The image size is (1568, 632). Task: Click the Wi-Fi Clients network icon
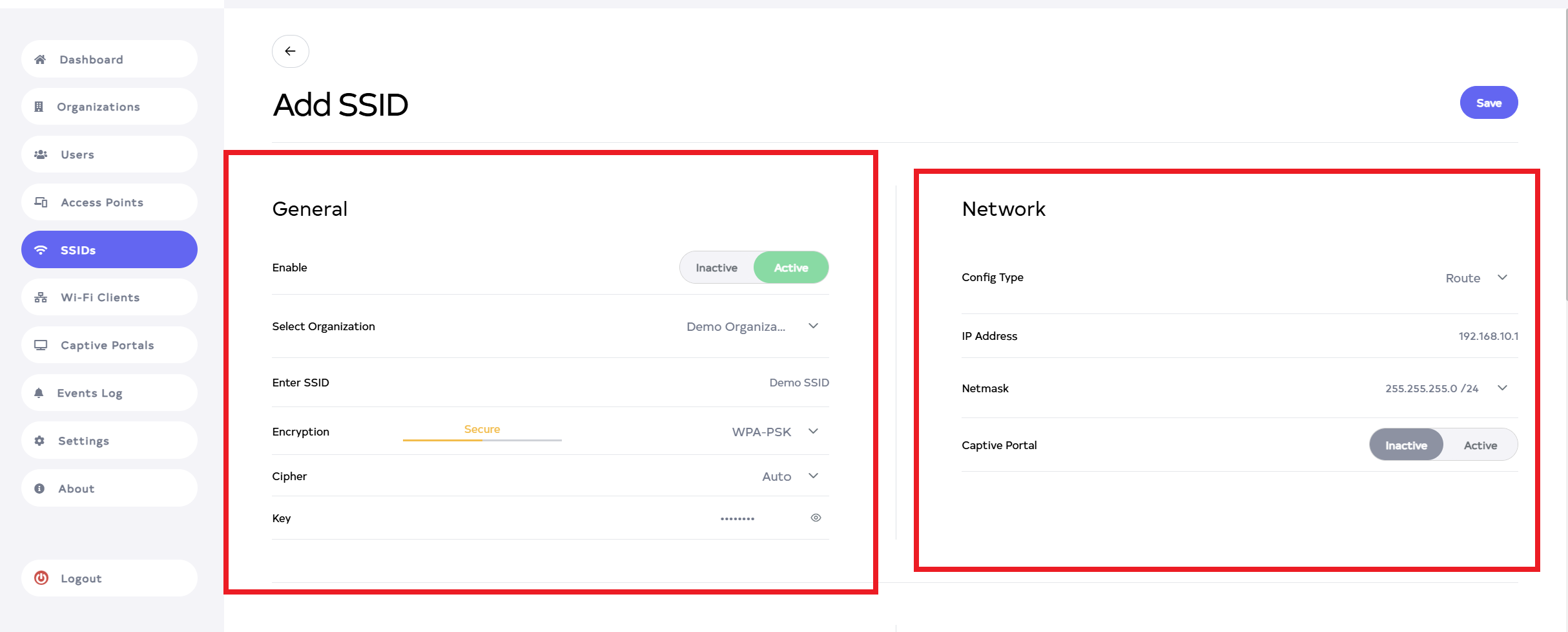tap(41, 297)
